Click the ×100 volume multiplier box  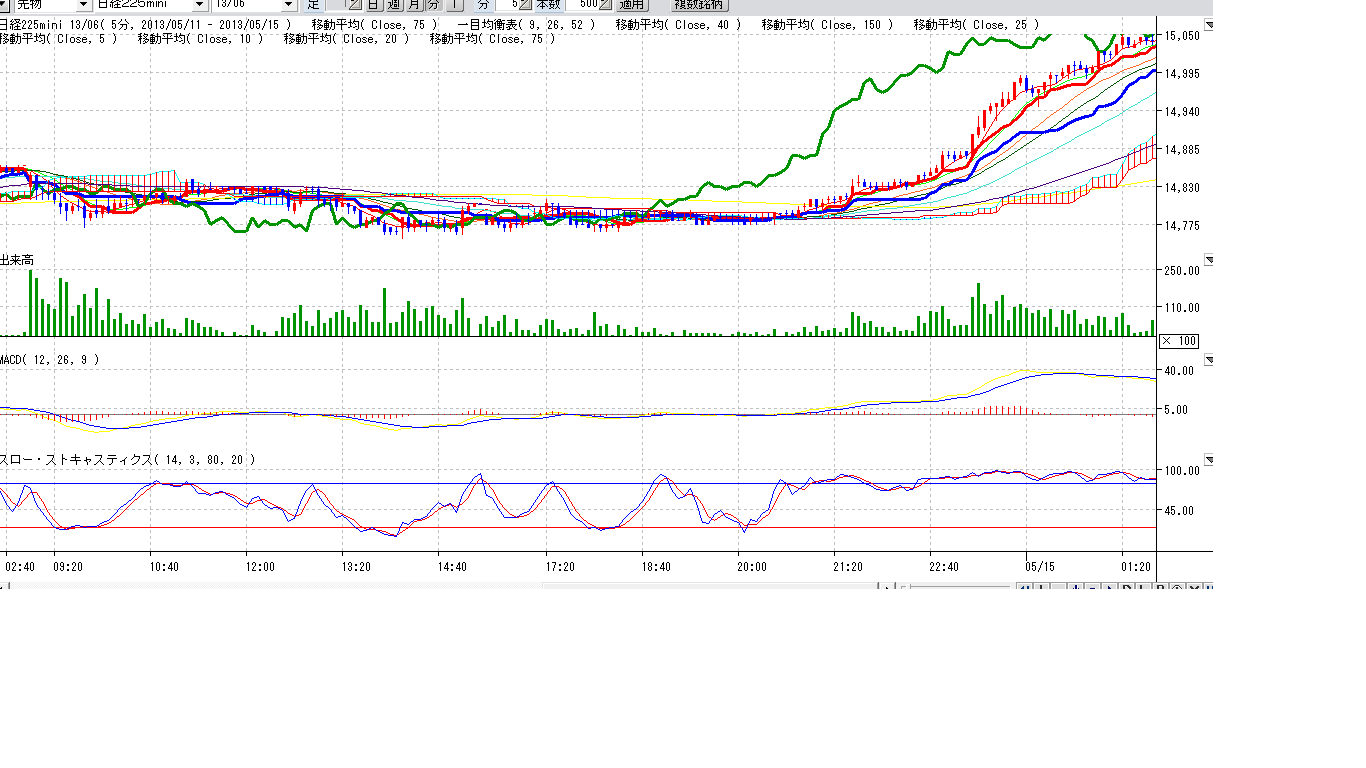point(1177,341)
